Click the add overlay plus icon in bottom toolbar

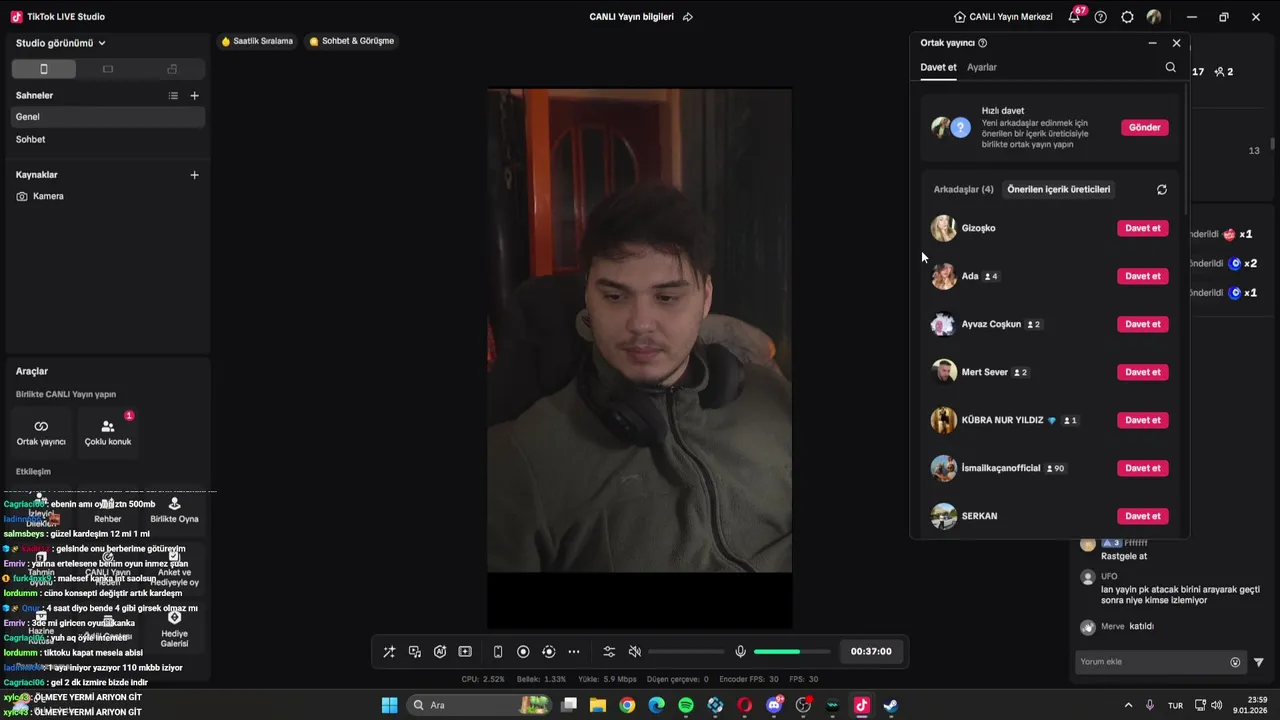click(x=465, y=652)
